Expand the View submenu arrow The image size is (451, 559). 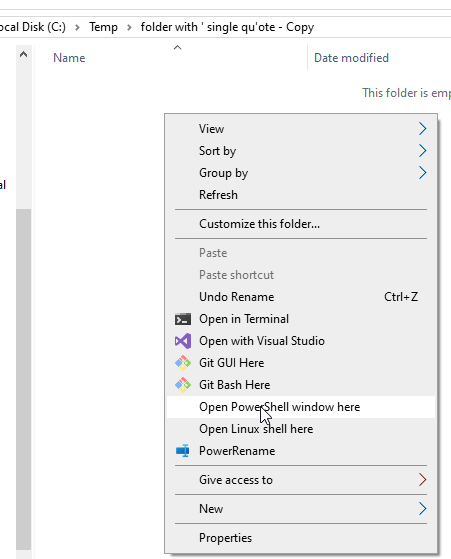coord(422,129)
